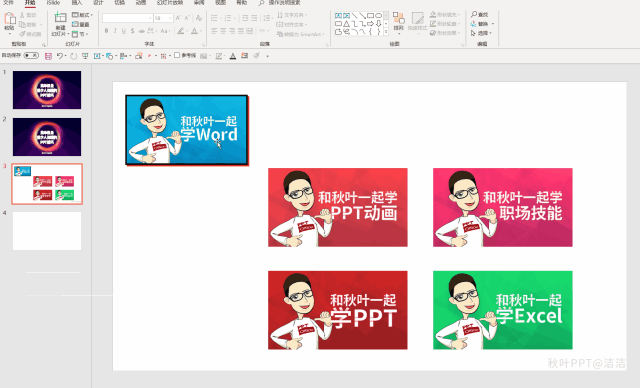Click the Select button in editing group
The image size is (640, 388).
click(482, 33)
